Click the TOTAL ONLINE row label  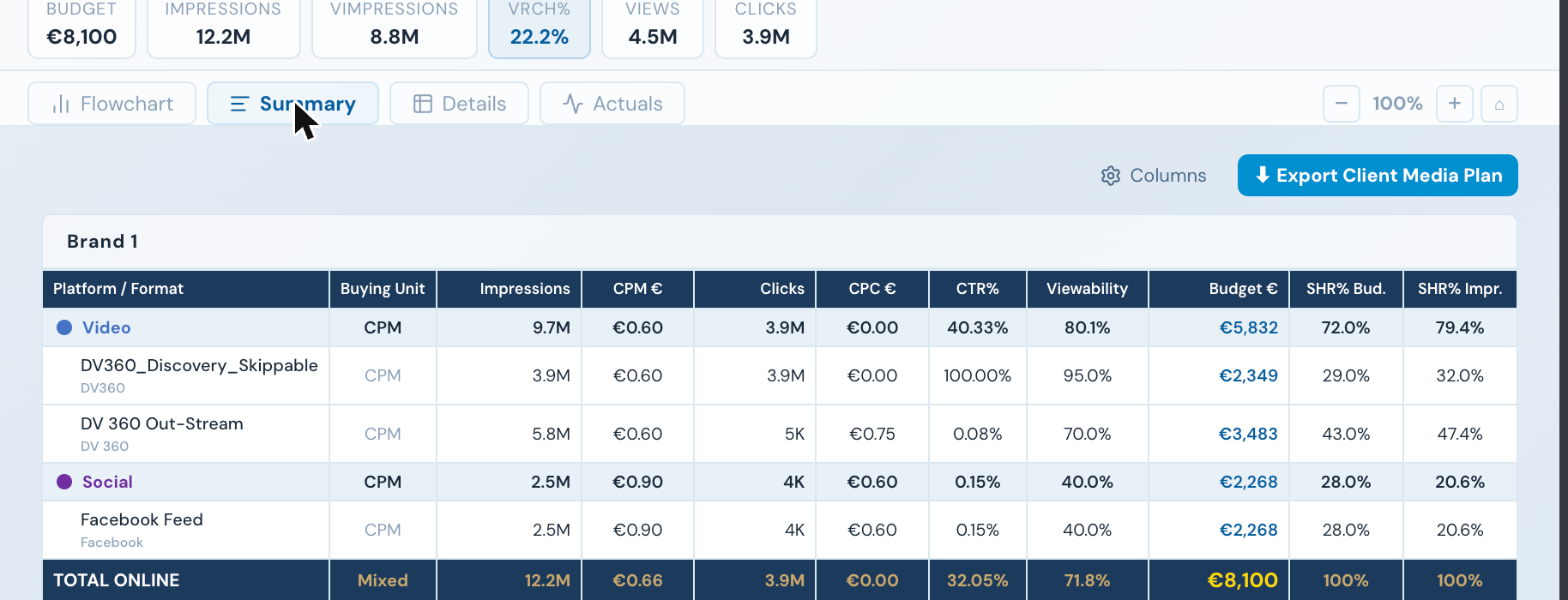116,580
